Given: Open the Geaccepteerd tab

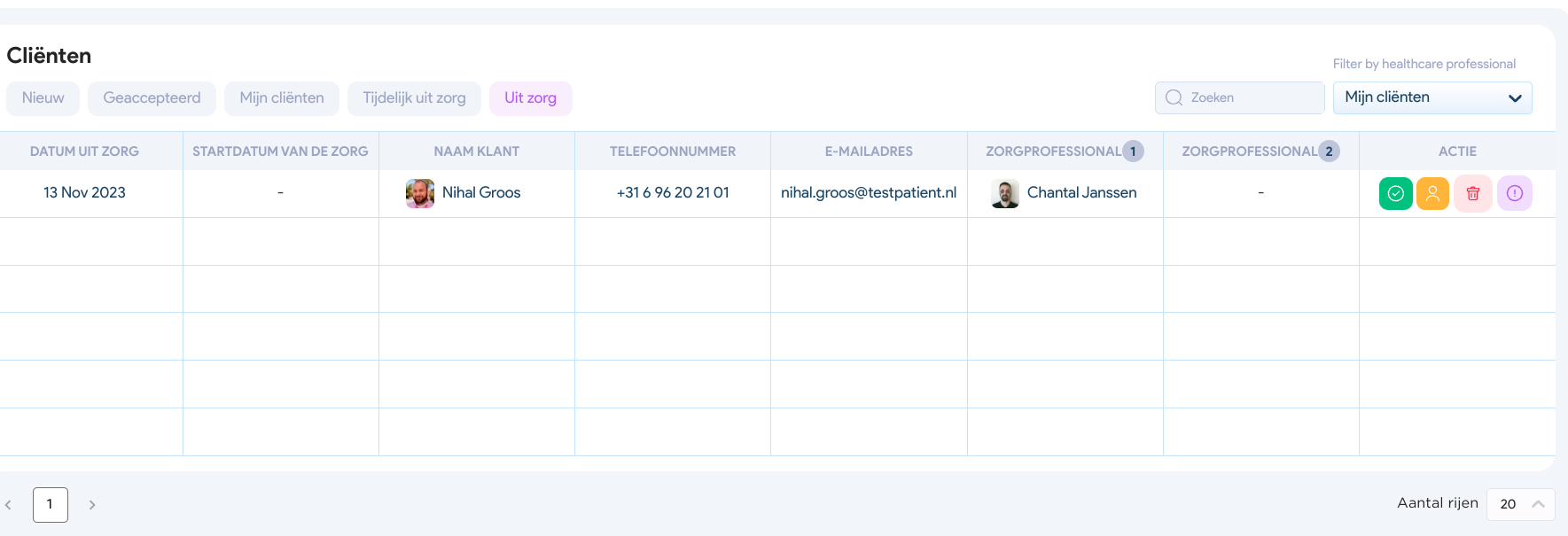Looking at the screenshot, I should (x=152, y=98).
